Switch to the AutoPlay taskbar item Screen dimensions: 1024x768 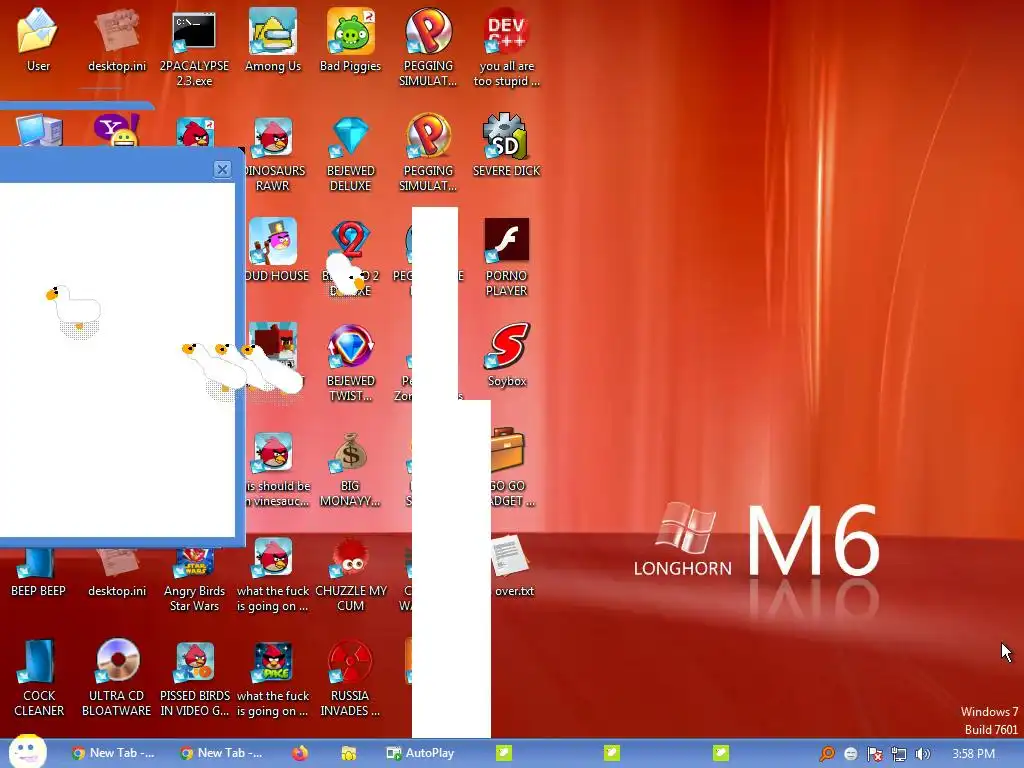pyautogui.click(x=421, y=753)
